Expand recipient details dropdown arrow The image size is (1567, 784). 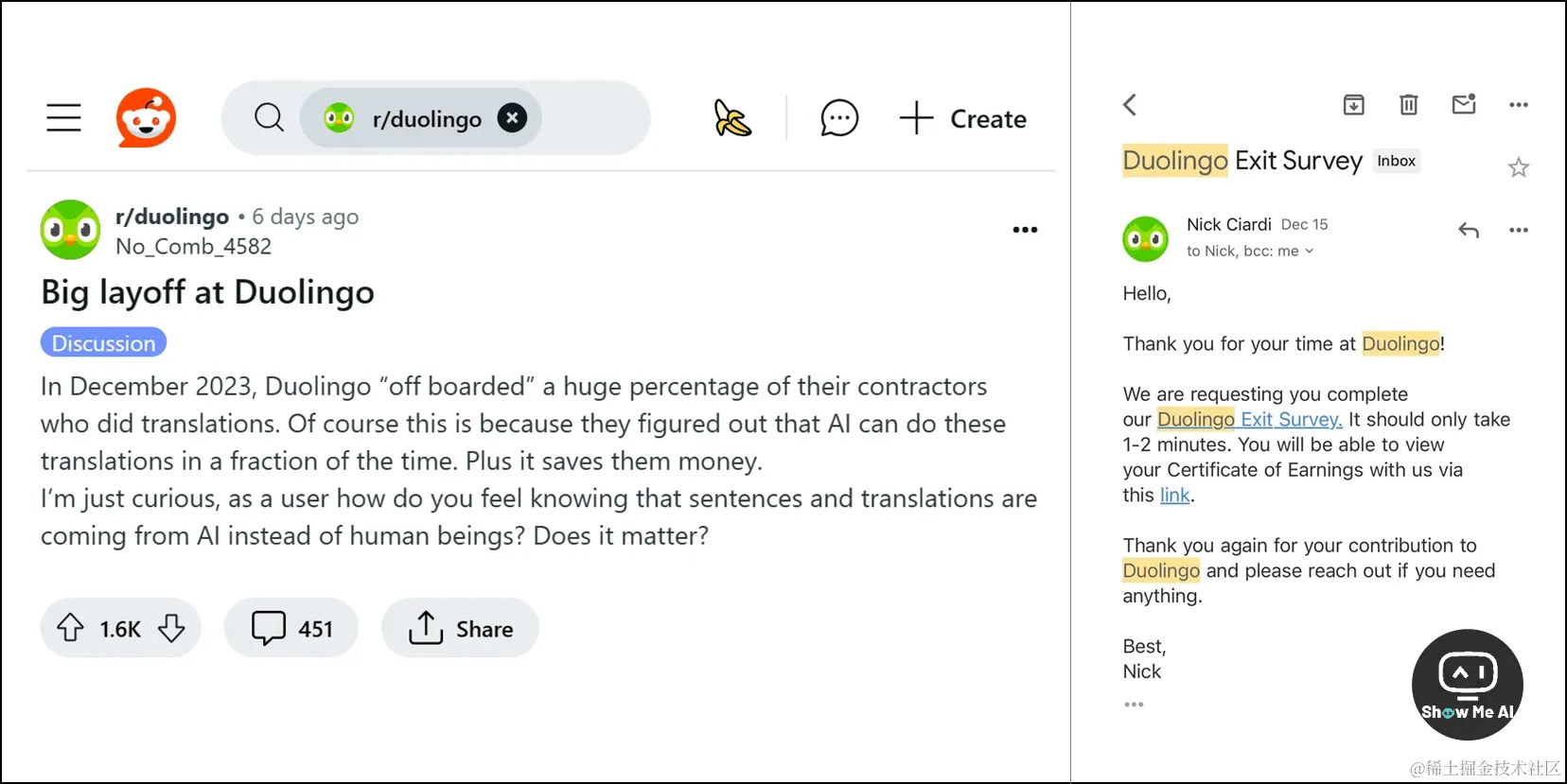coord(1310,252)
